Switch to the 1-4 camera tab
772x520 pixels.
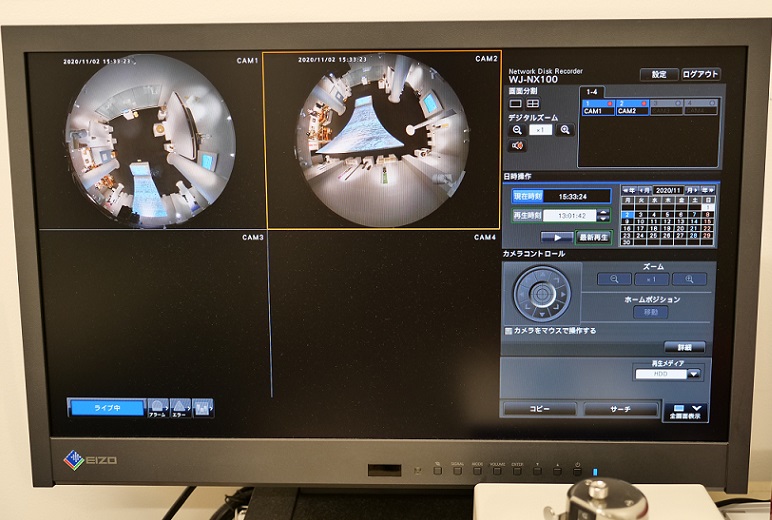coord(592,92)
